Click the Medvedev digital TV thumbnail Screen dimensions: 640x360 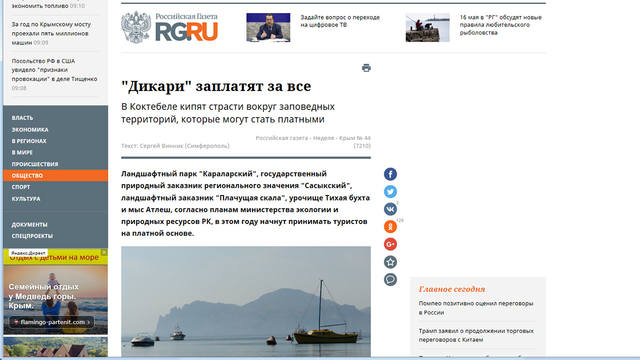pyautogui.click(x=268, y=27)
